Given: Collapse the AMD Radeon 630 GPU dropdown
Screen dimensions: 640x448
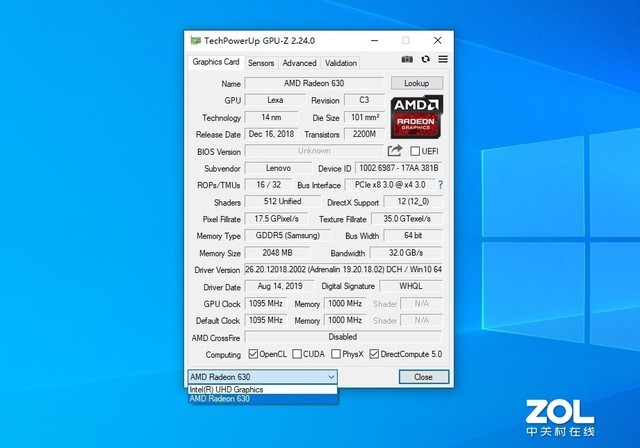Looking at the screenshot, I should 263,377.
